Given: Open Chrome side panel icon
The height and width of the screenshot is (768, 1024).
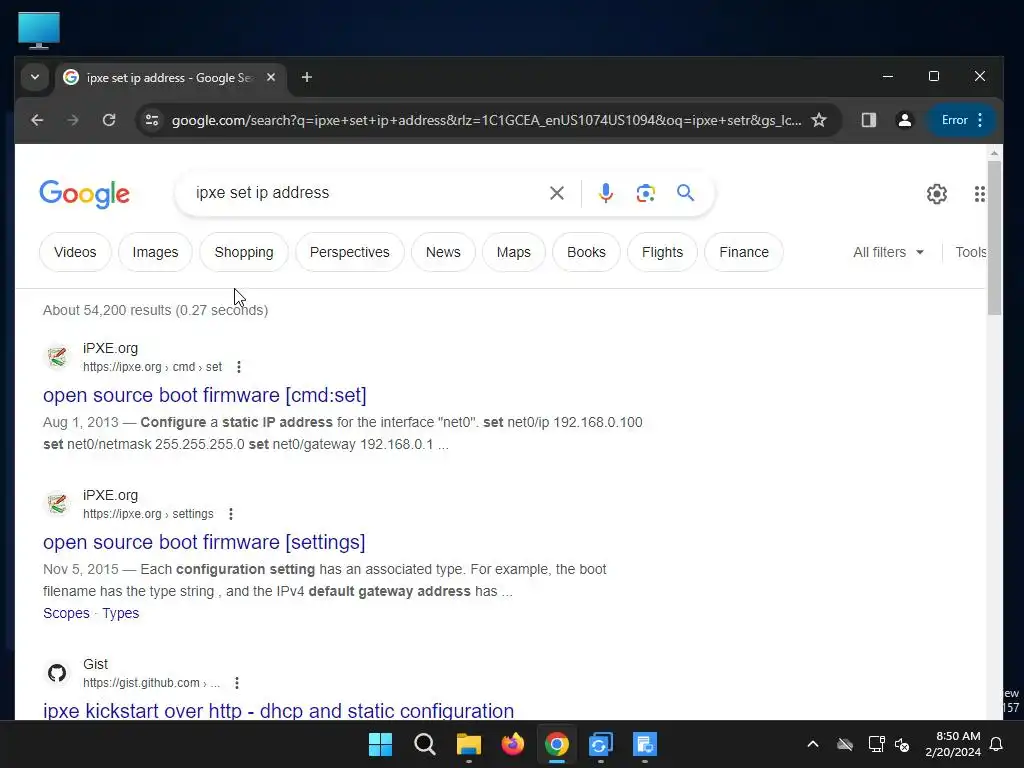Looking at the screenshot, I should (x=869, y=120).
